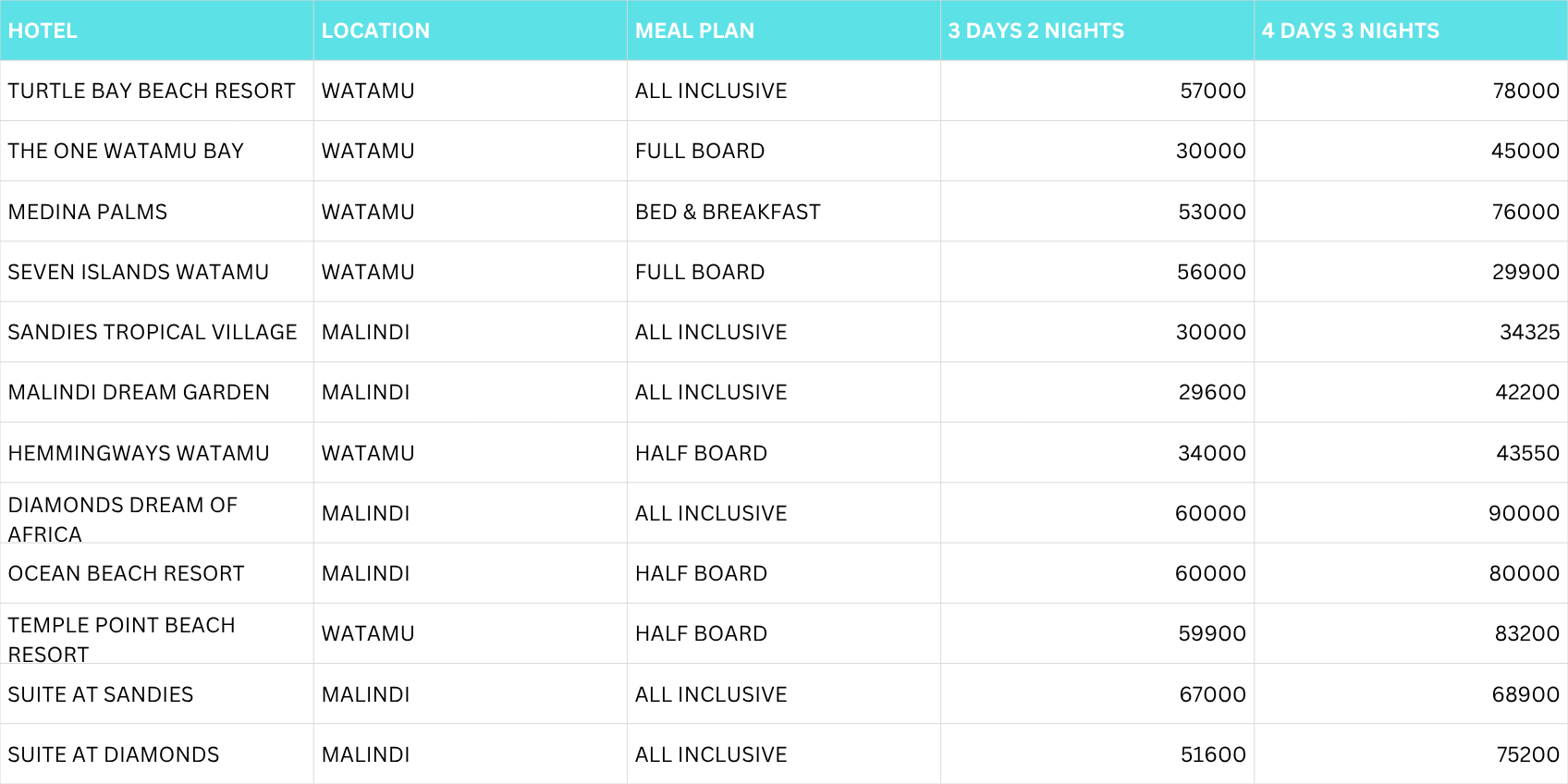
Task: Select the 90000 price cell
Action: pos(1524,513)
